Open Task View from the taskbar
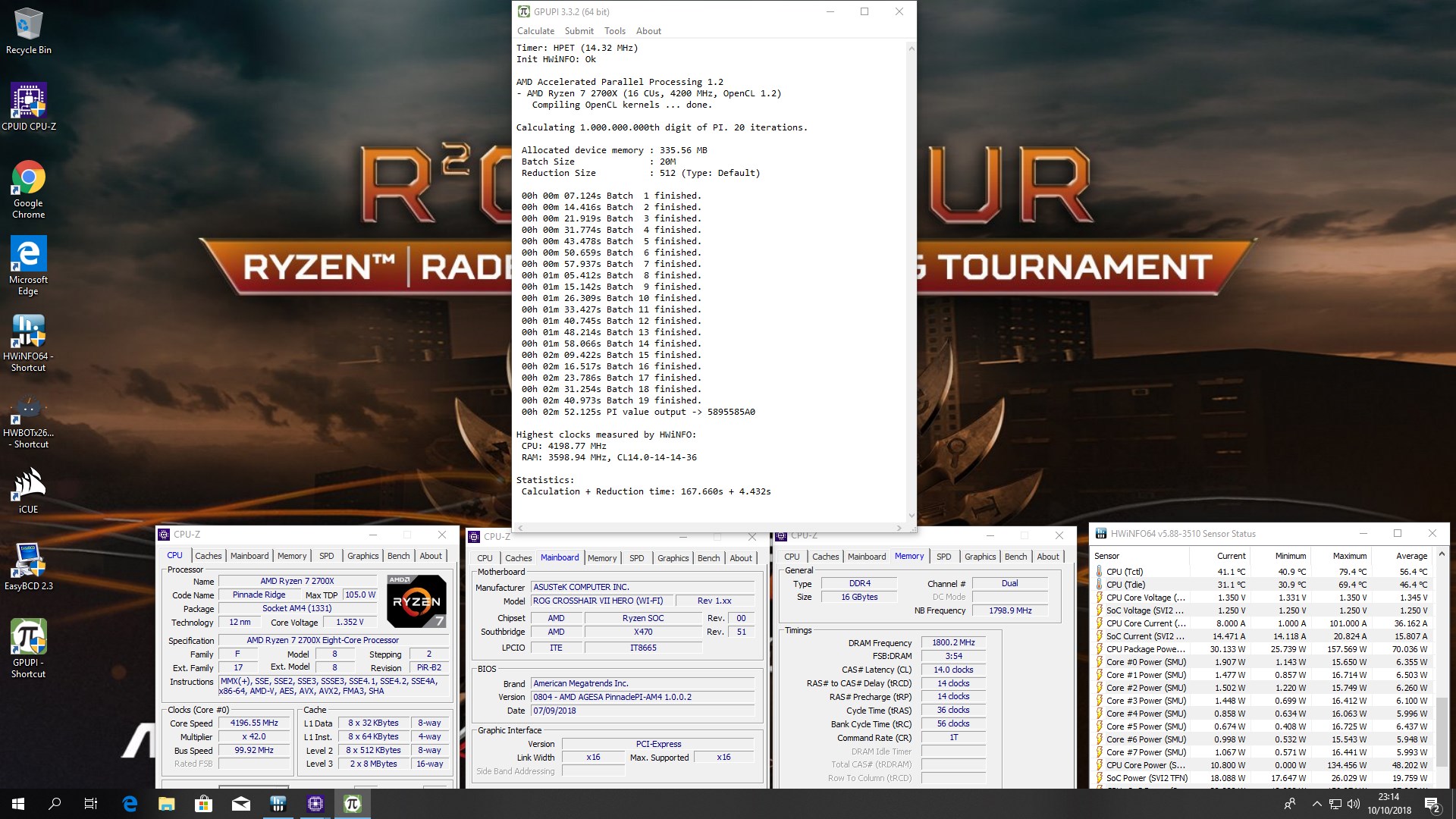Image resolution: width=1456 pixels, height=819 pixels. [91, 804]
